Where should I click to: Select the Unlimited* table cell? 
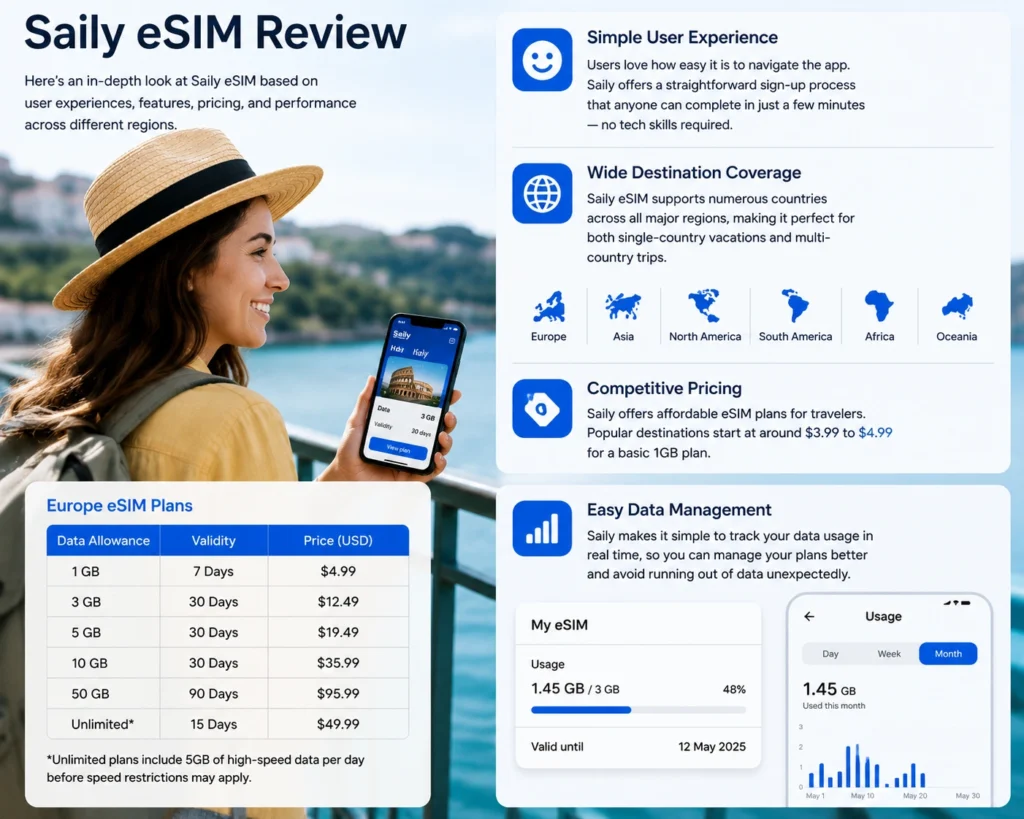click(103, 724)
